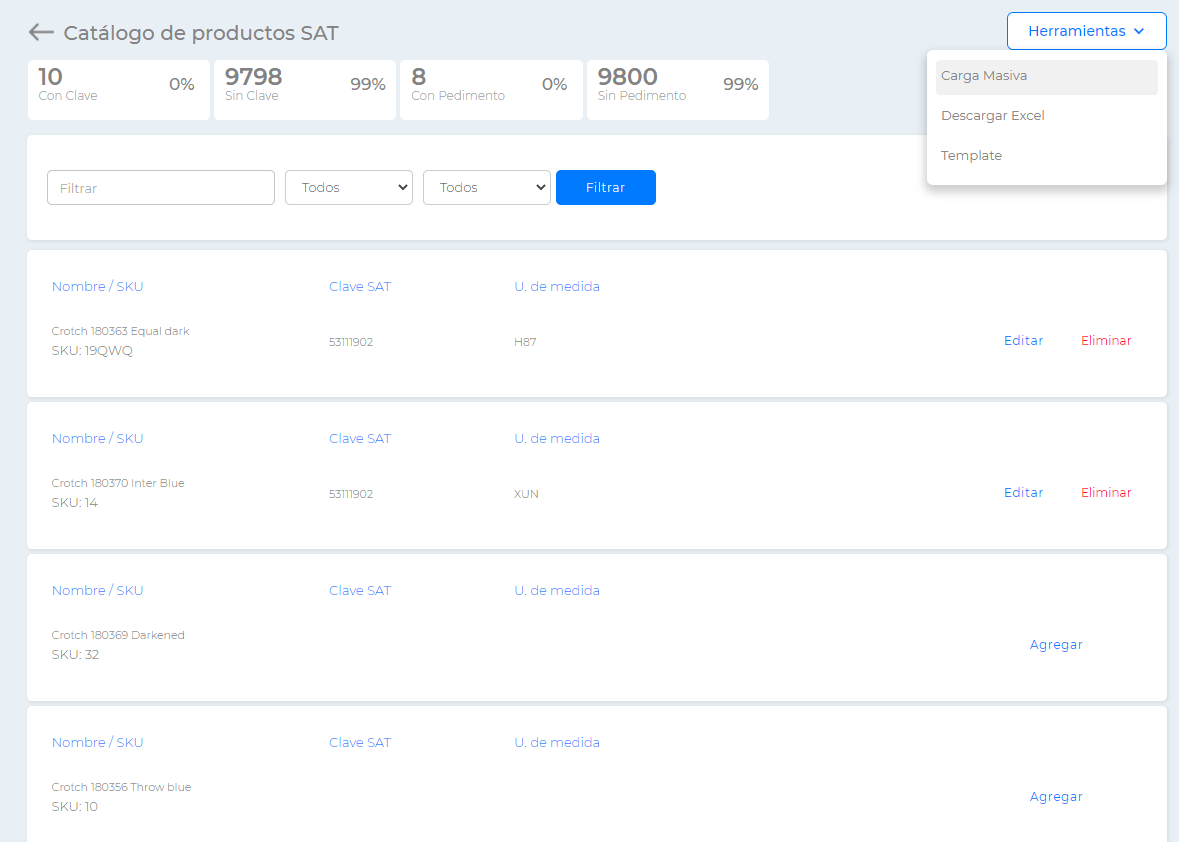Go back with the left arrow icon
1179x842 pixels.
(x=41, y=32)
